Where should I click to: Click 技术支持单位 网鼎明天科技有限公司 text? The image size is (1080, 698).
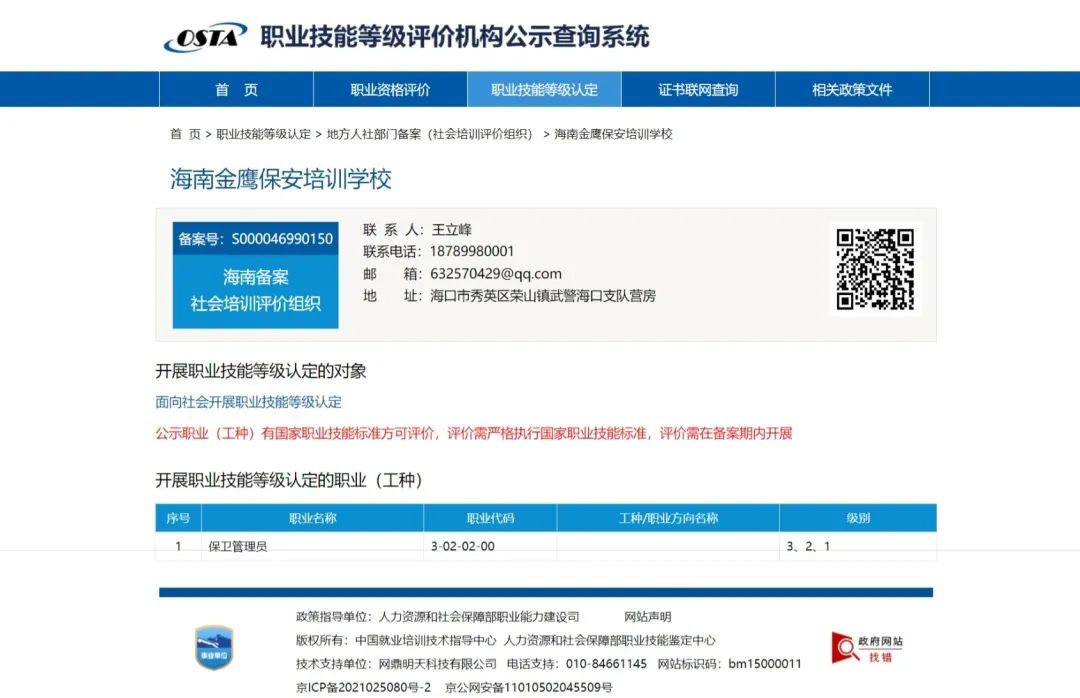click(x=396, y=664)
